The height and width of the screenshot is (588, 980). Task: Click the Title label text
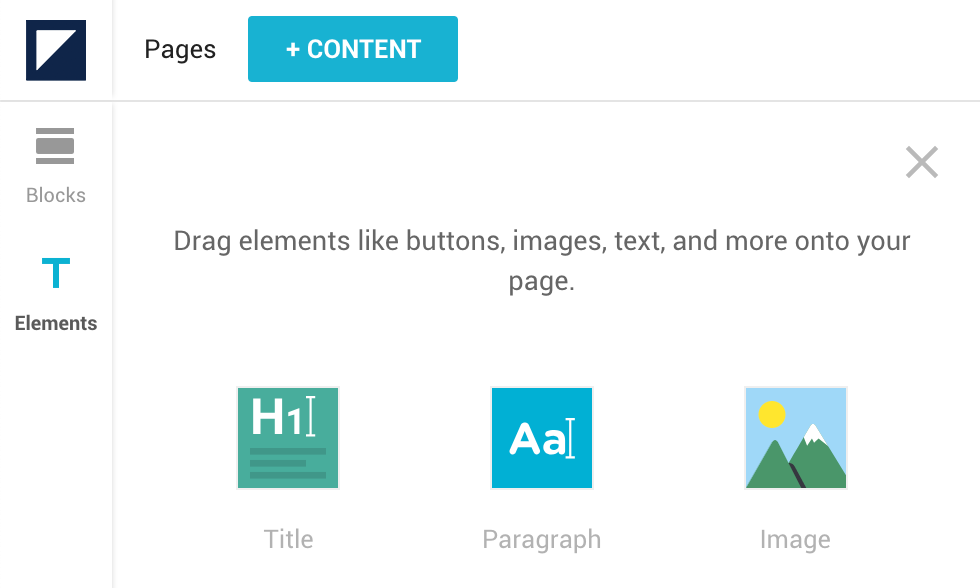[288, 539]
